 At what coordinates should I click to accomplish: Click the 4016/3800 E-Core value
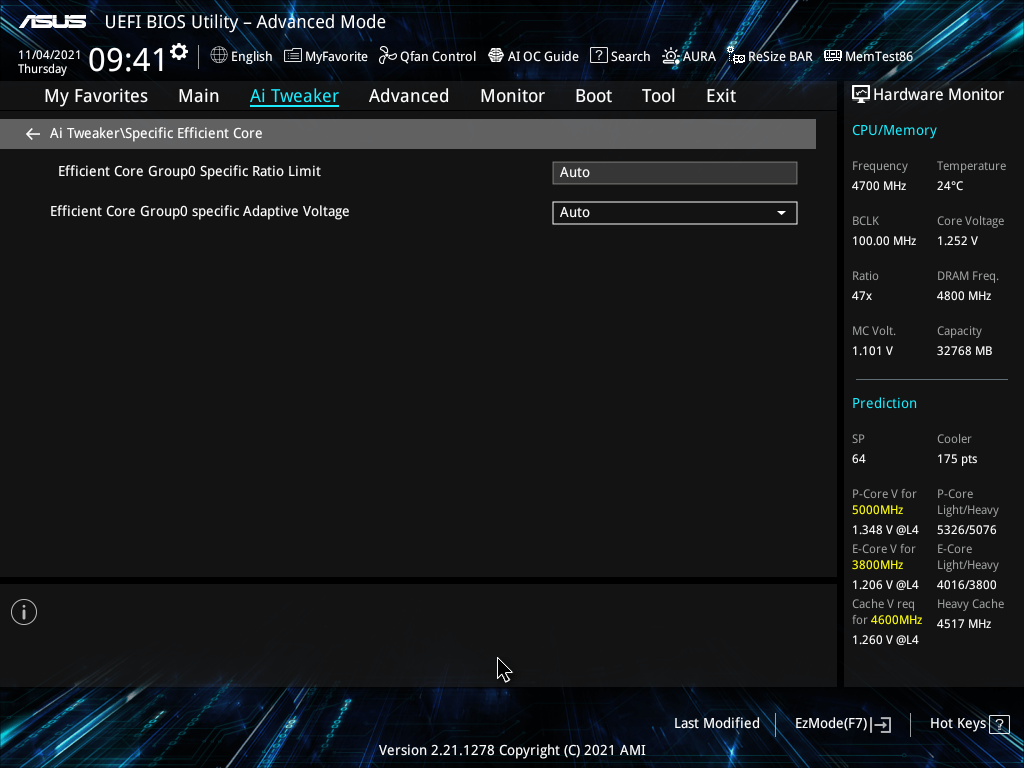tap(967, 585)
